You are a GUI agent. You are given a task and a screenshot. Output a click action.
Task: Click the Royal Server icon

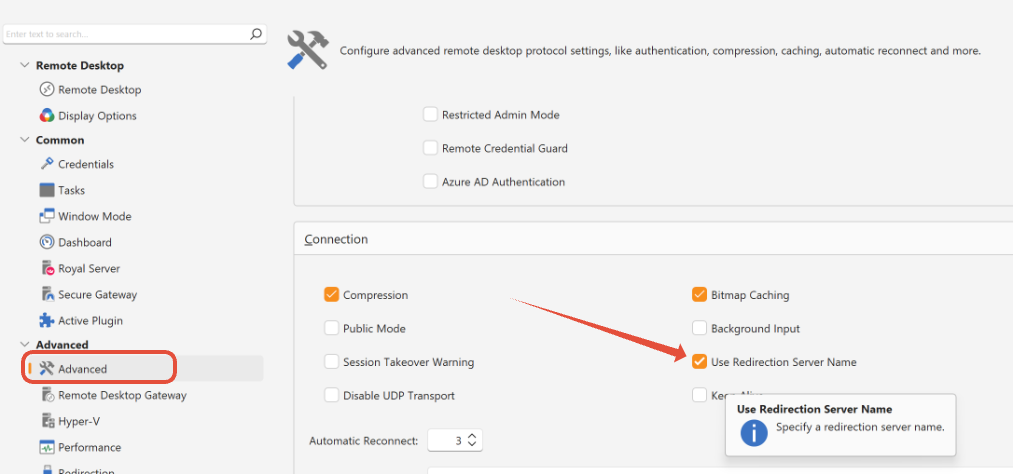(x=46, y=268)
